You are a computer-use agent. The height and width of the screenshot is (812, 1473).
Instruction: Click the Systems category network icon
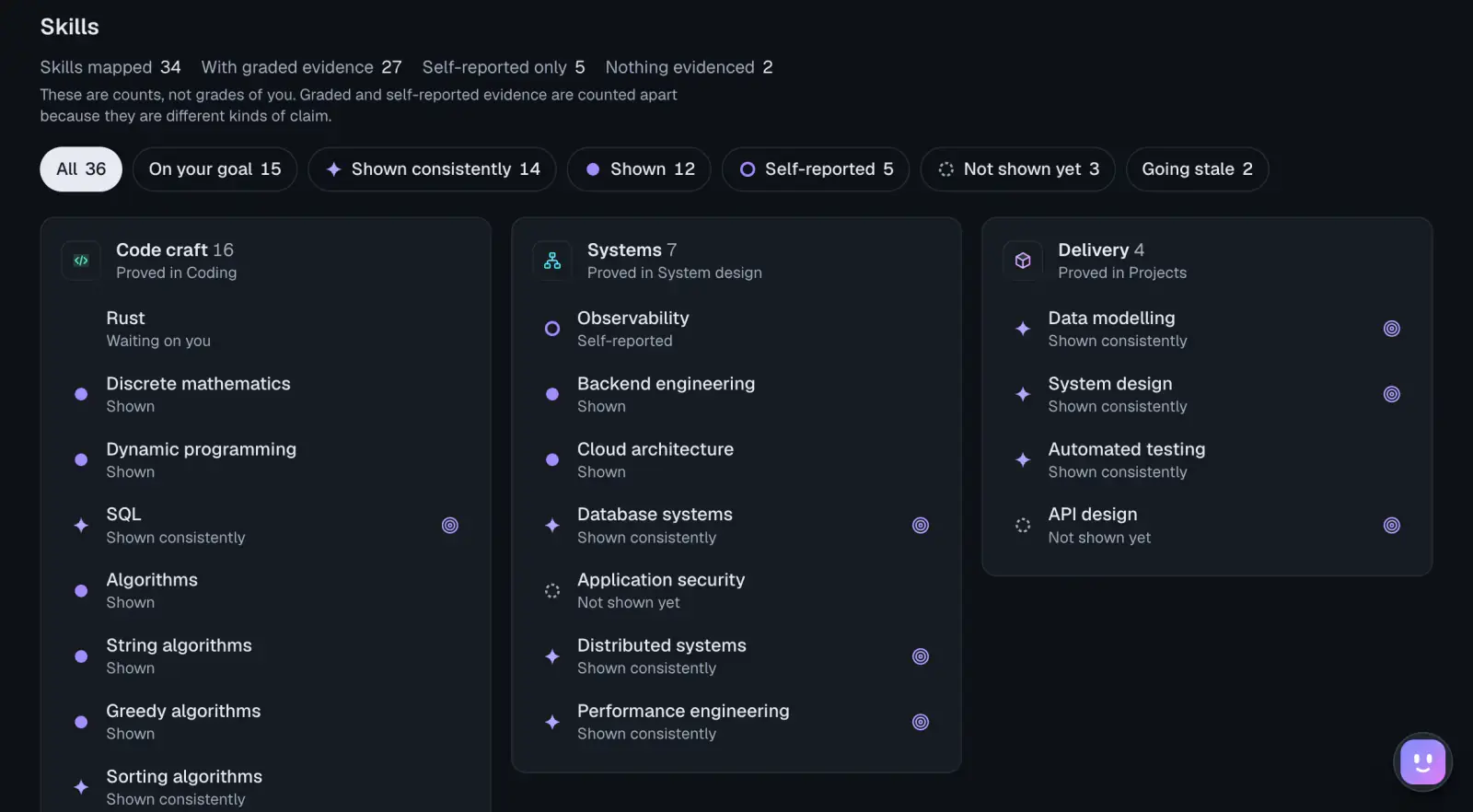click(552, 261)
